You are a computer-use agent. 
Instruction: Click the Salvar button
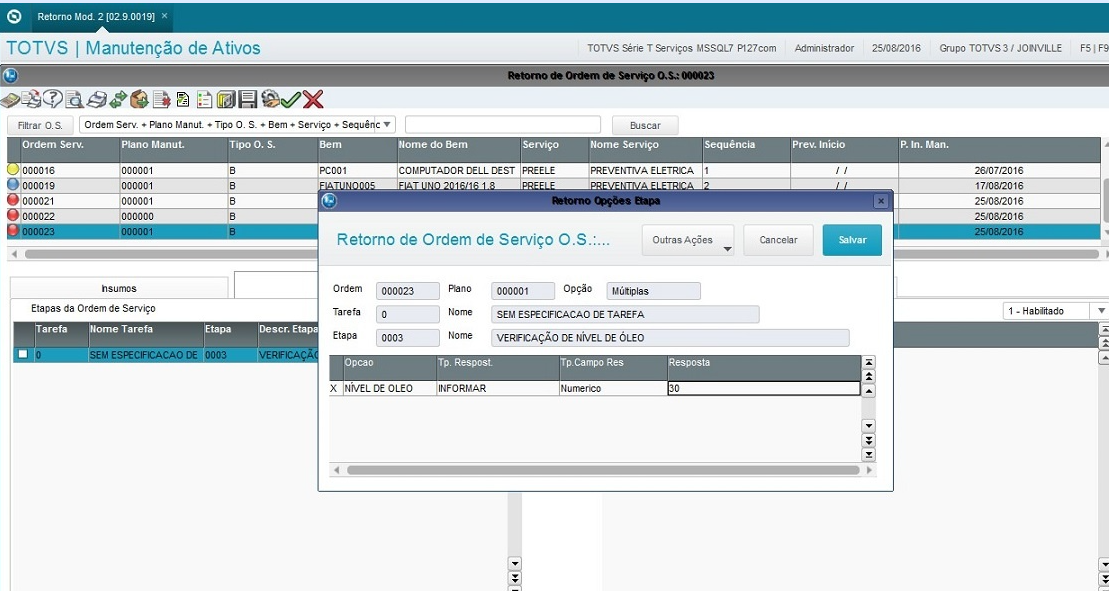coord(852,240)
